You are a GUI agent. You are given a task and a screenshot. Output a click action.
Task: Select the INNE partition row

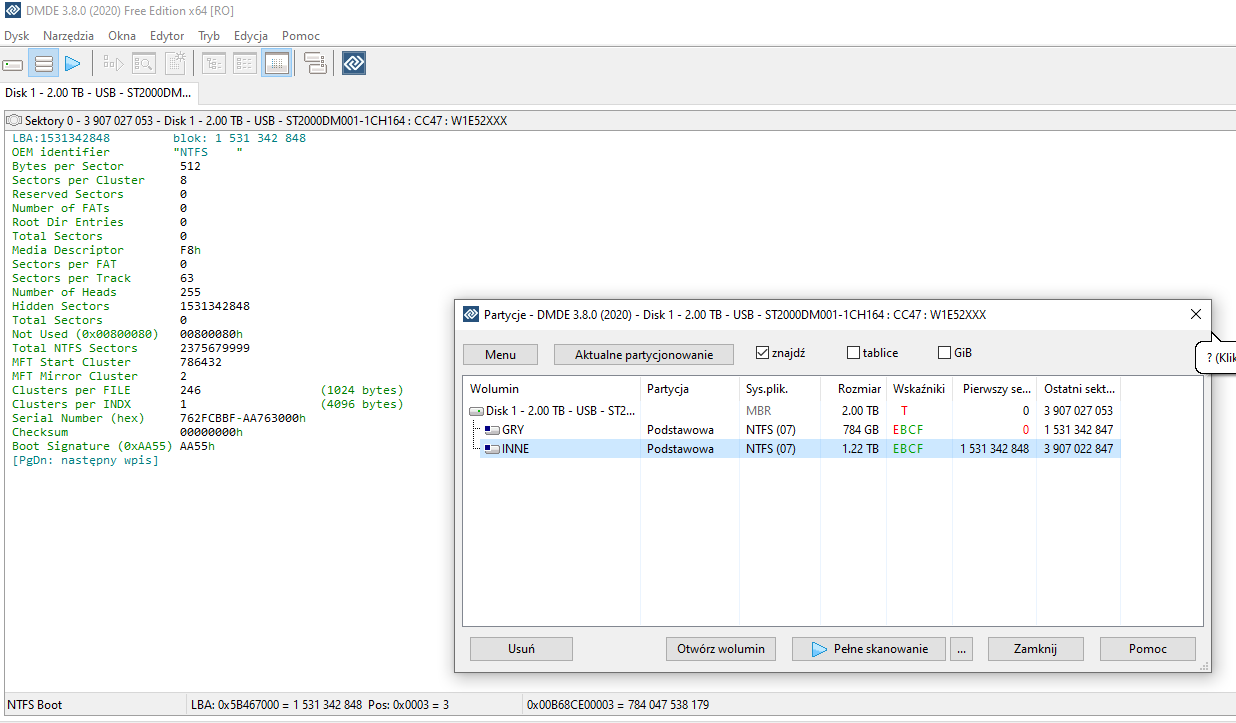tap(792, 449)
